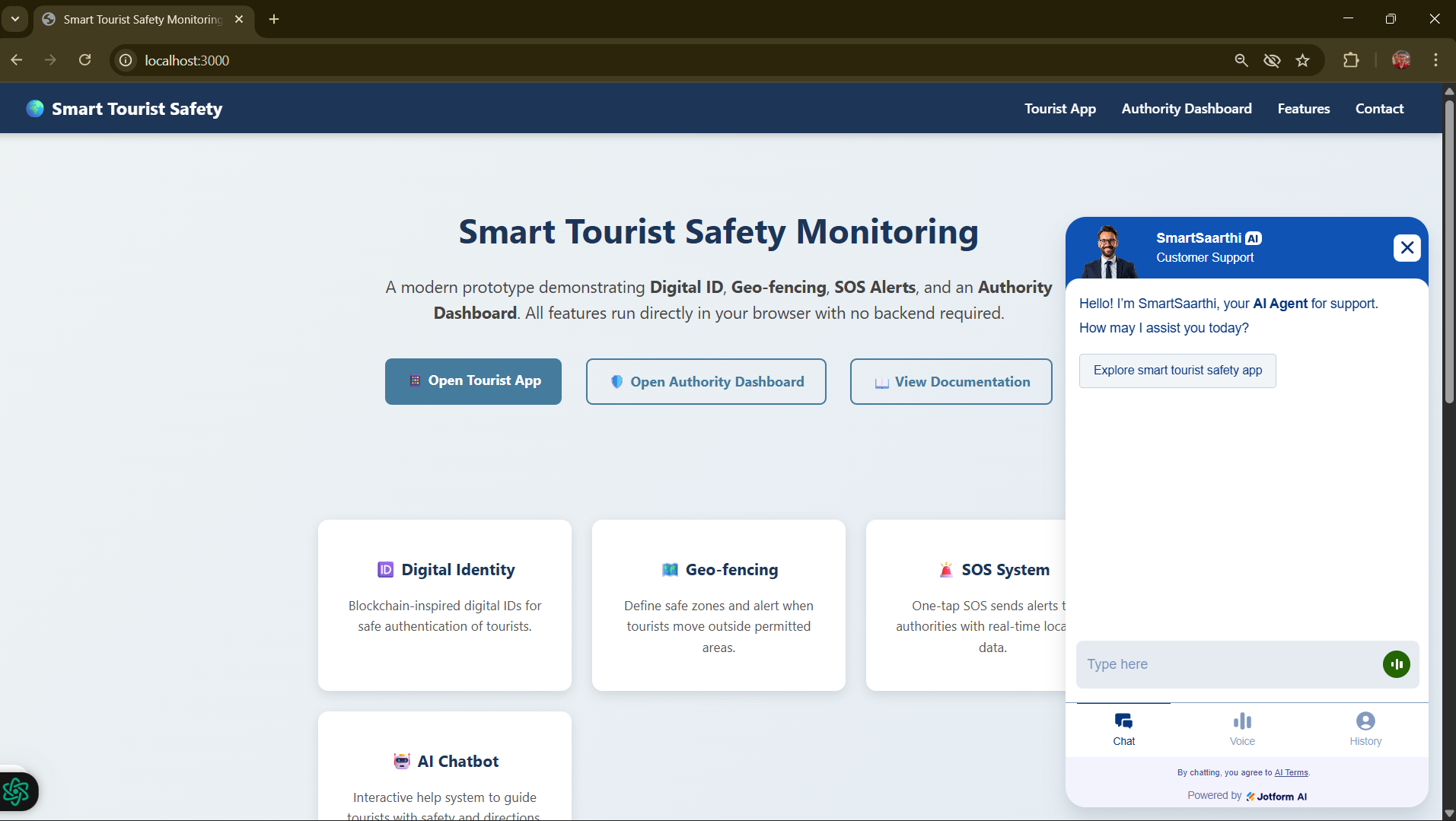Click the SOS System card heading
The height and width of the screenshot is (821, 1456).
click(1005, 570)
